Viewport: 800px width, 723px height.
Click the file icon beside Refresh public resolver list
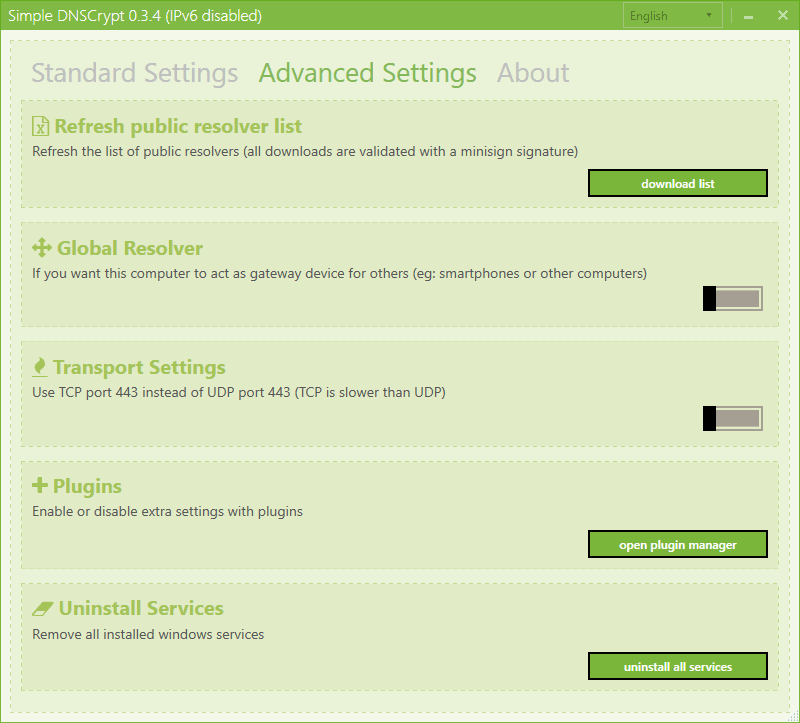point(40,126)
